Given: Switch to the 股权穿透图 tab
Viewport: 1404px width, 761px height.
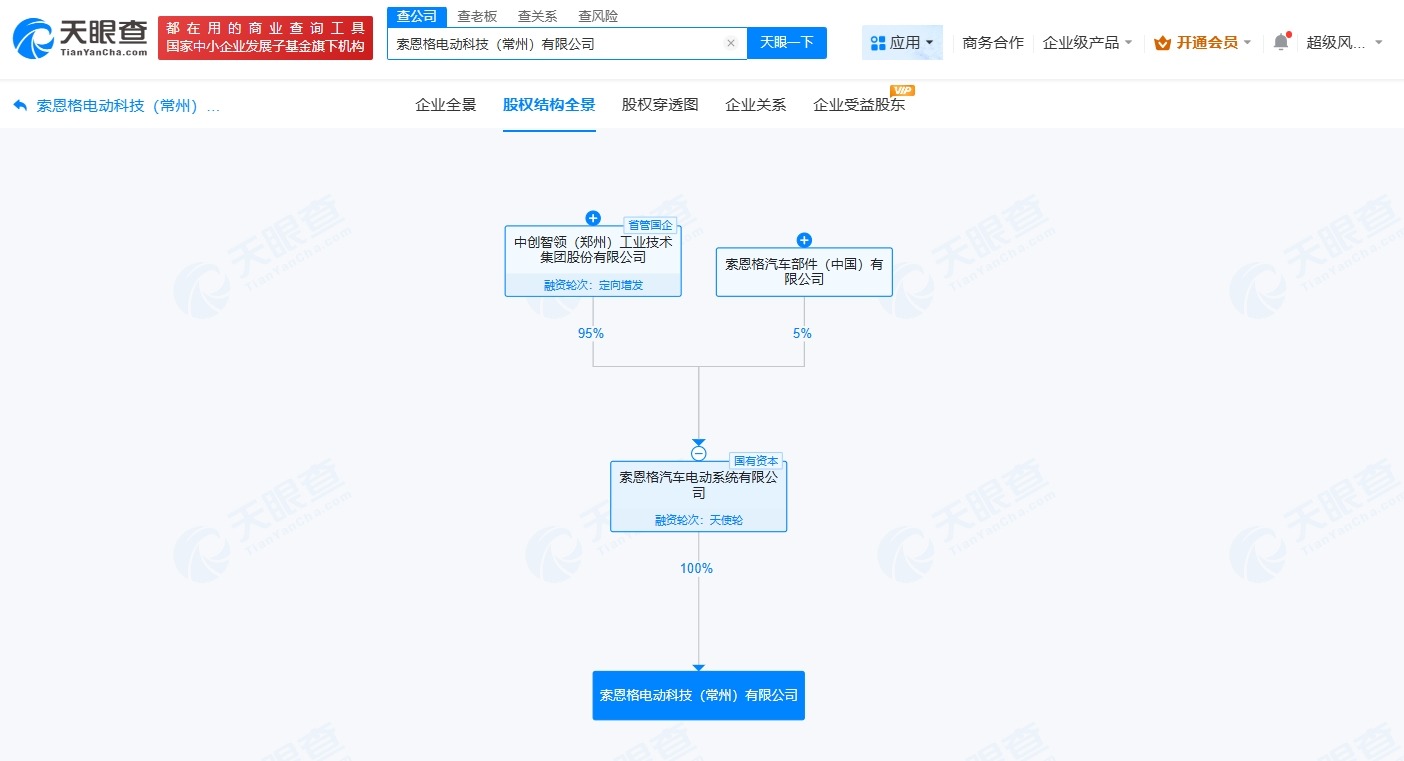Looking at the screenshot, I should pos(658,104).
